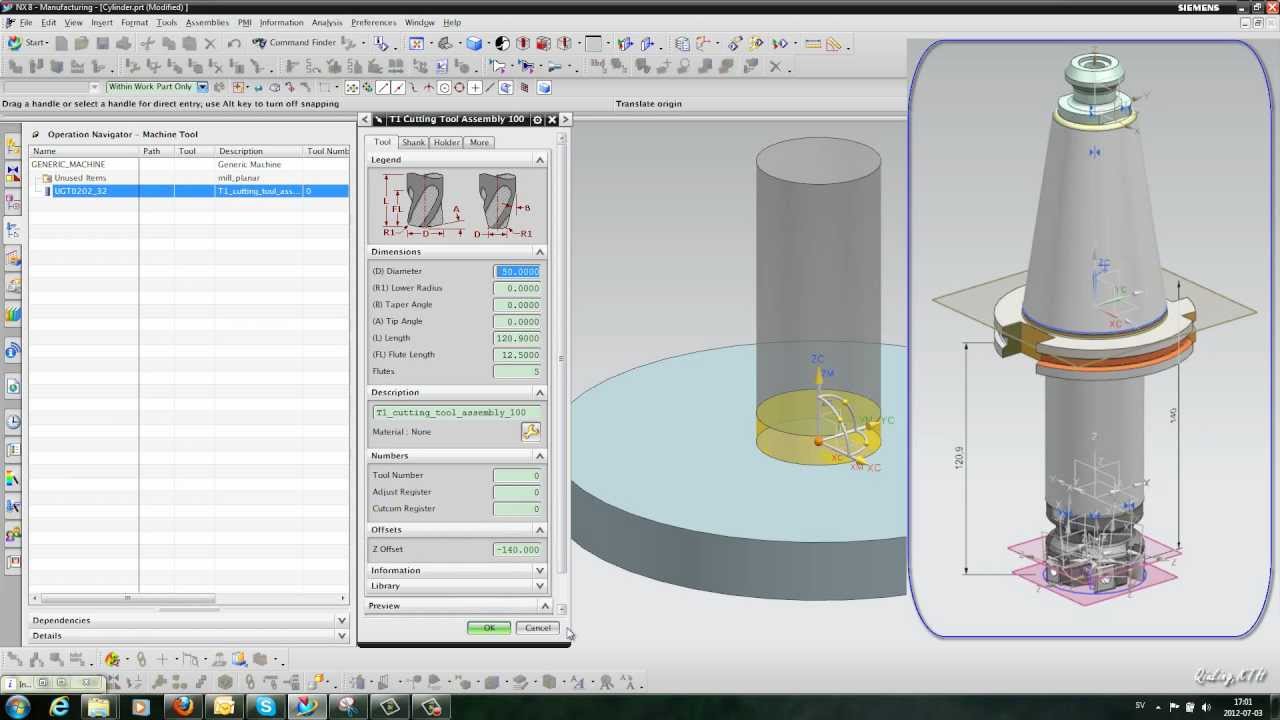Click the (B) Taper Angle value field
The image size is (1280, 720).
[518, 305]
